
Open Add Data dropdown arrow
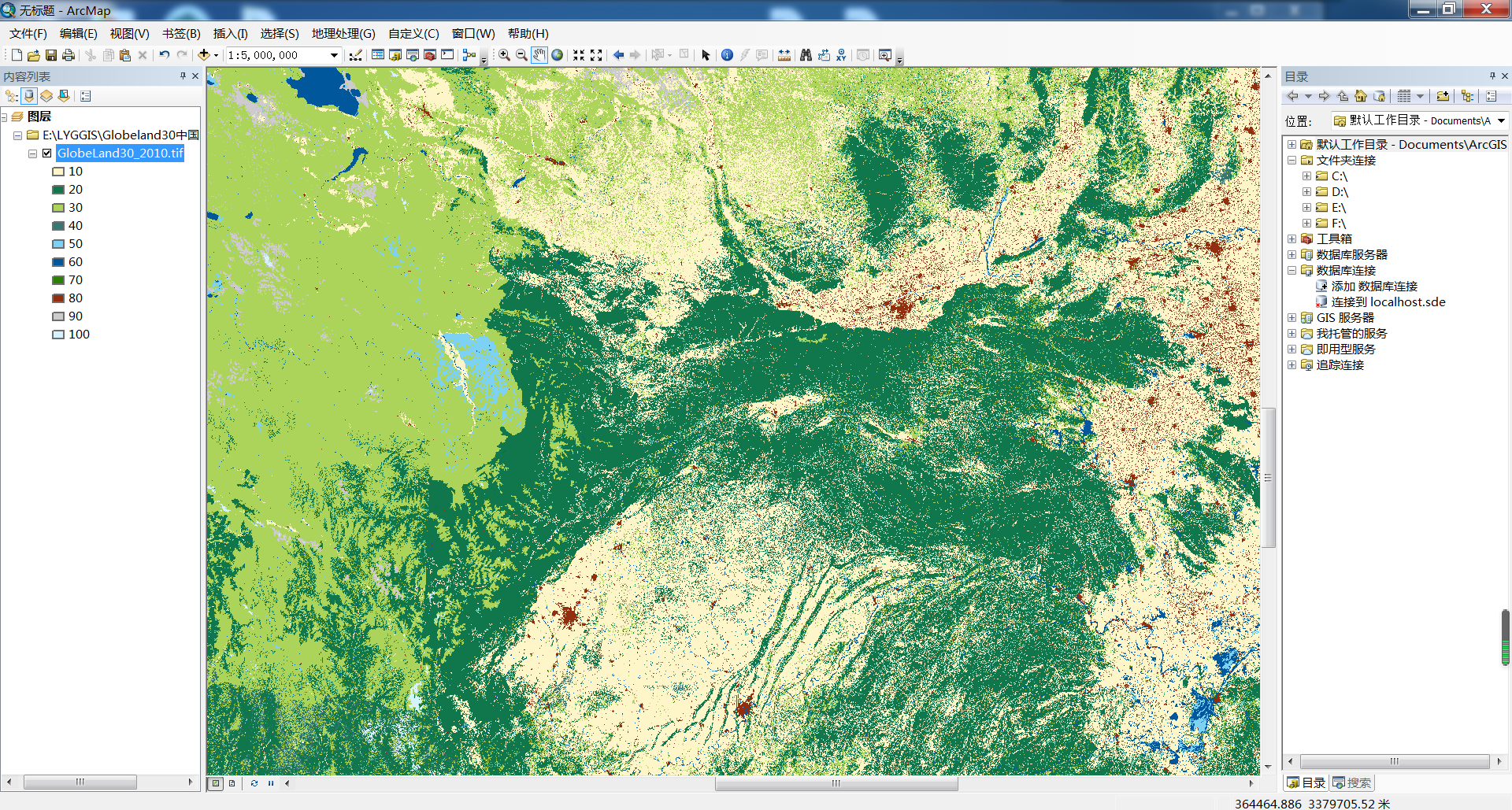(216, 55)
